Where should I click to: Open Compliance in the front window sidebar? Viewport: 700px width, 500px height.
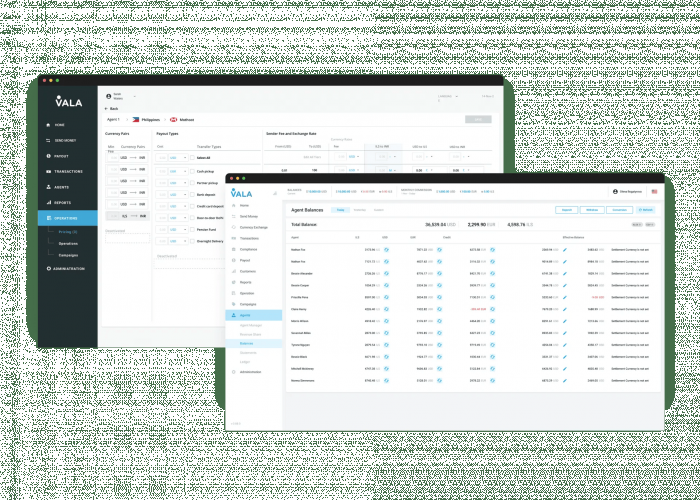(245, 249)
